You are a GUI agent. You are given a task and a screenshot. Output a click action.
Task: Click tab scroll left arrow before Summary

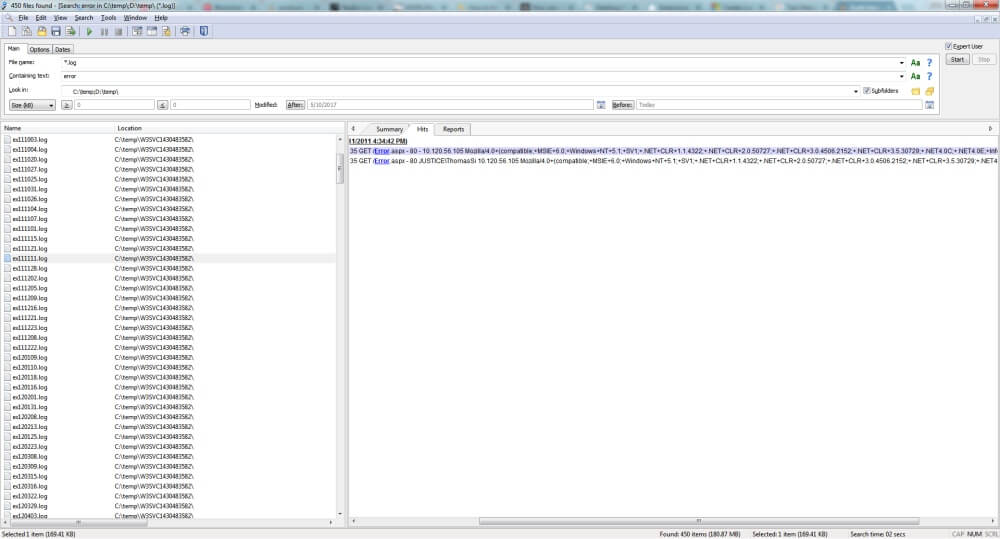click(x=353, y=129)
